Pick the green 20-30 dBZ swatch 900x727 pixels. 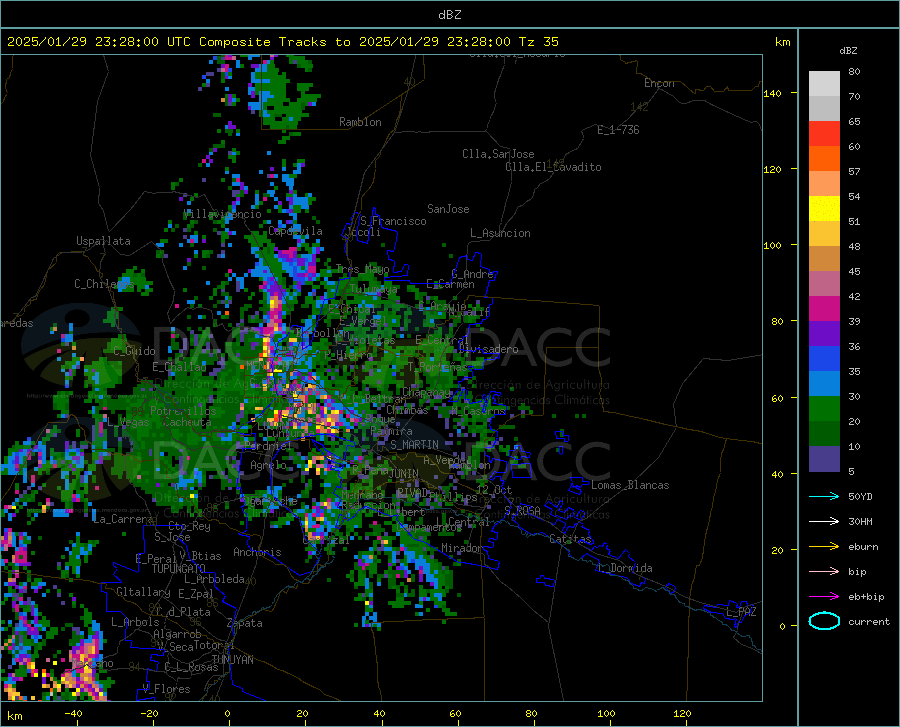[x=824, y=409]
